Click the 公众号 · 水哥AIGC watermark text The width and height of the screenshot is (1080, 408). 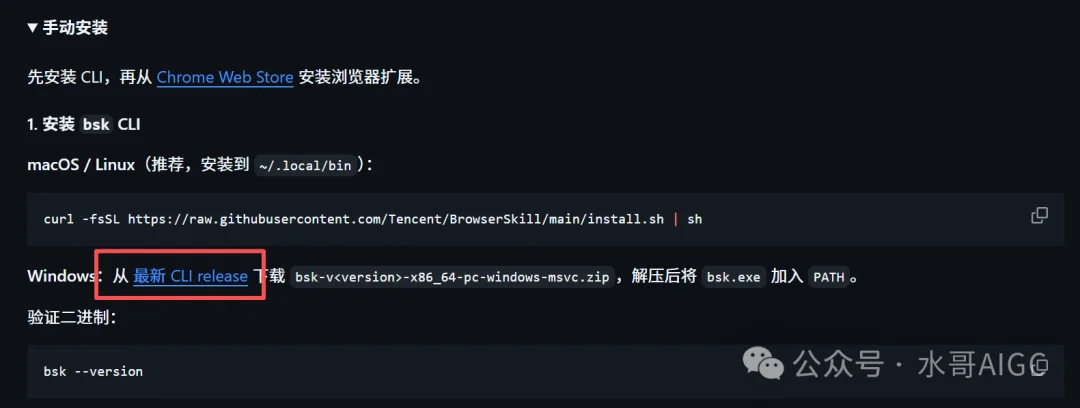(922, 363)
